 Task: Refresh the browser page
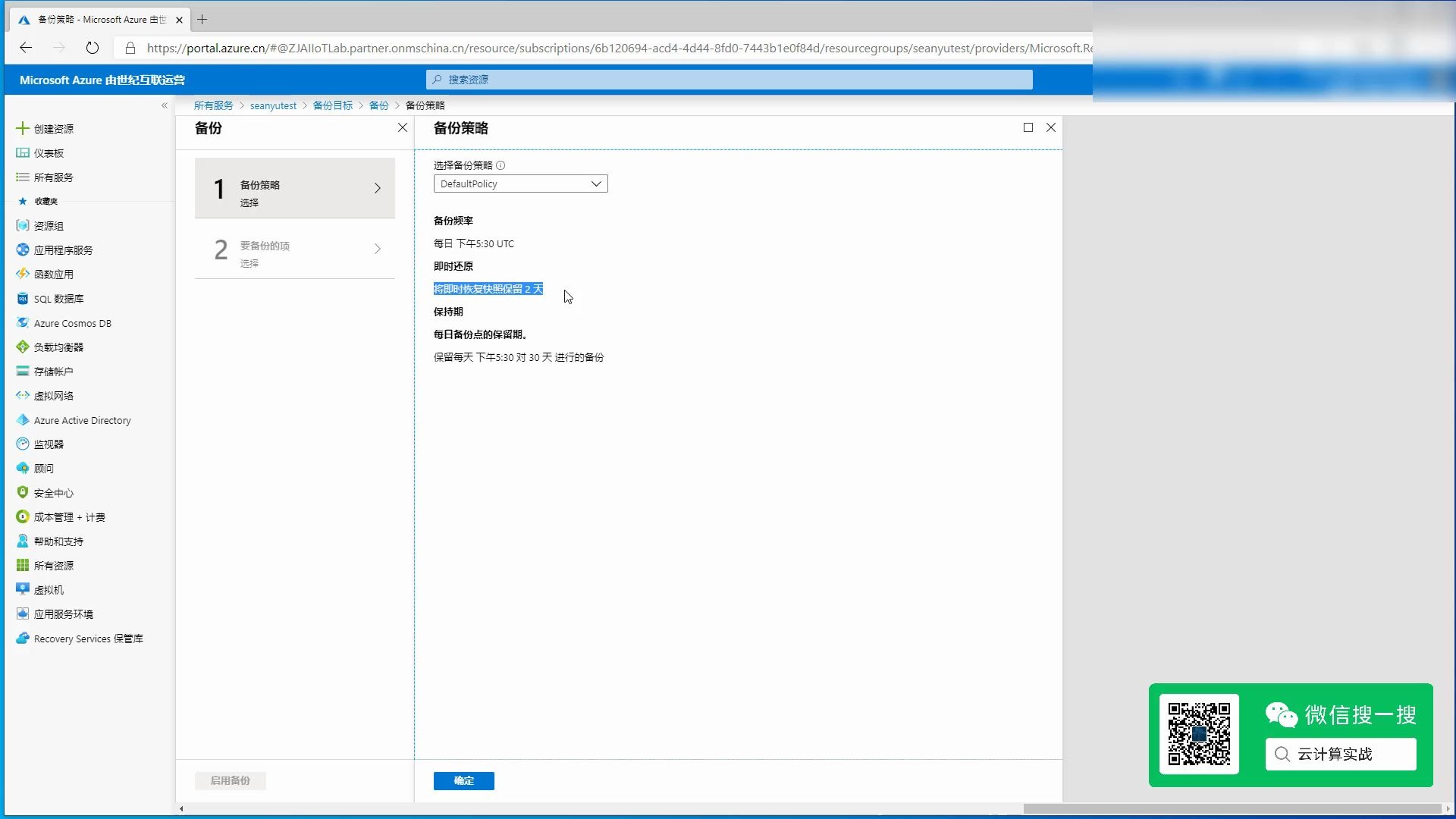pos(92,48)
